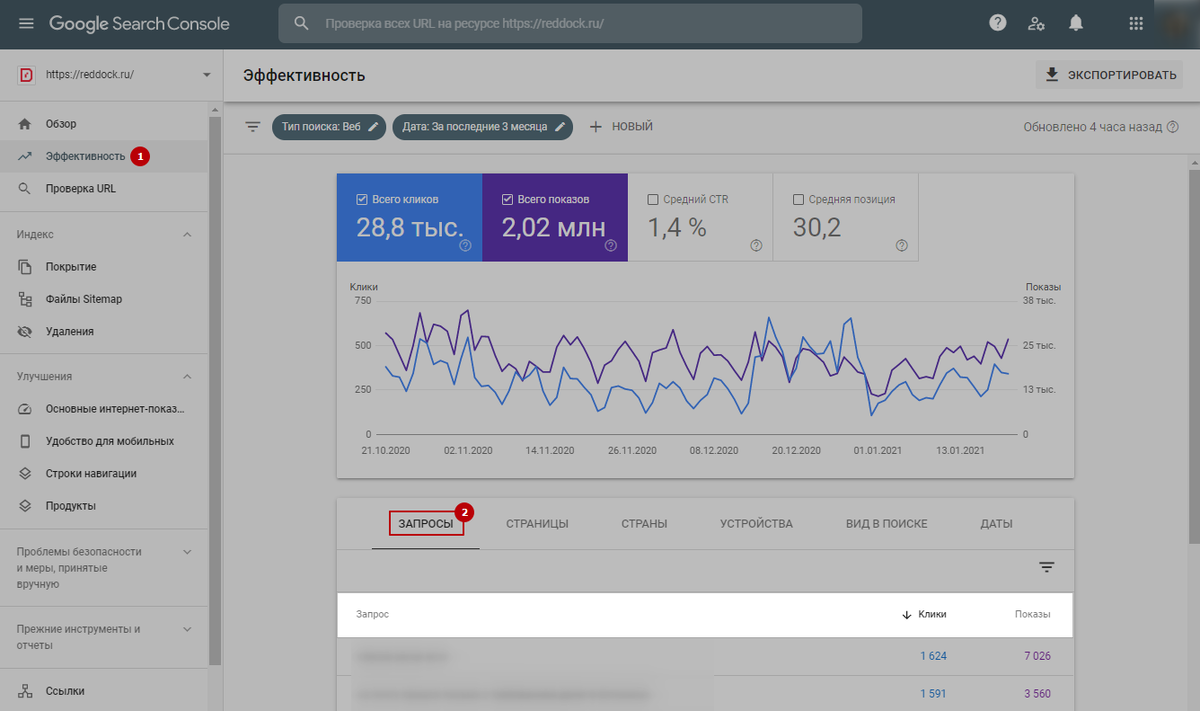Sort the table by Показы column
The height and width of the screenshot is (711, 1200).
click(1032, 615)
